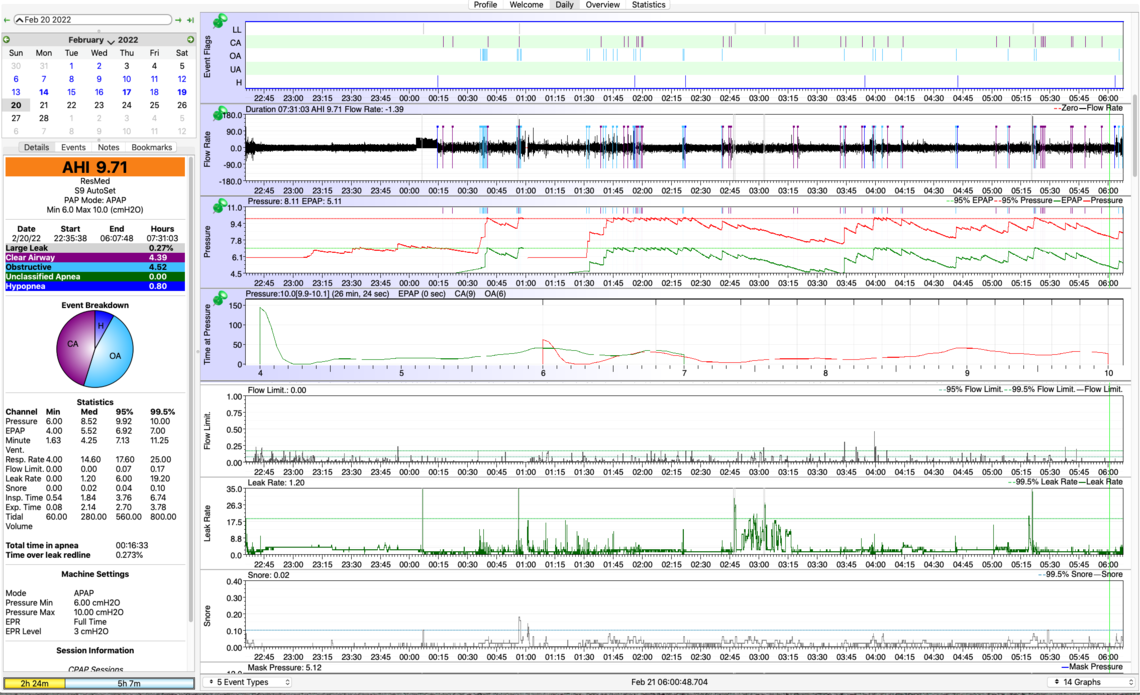The height and width of the screenshot is (695, 1140).
Task: Click the Session Information heading
Action: click(95, 651)
